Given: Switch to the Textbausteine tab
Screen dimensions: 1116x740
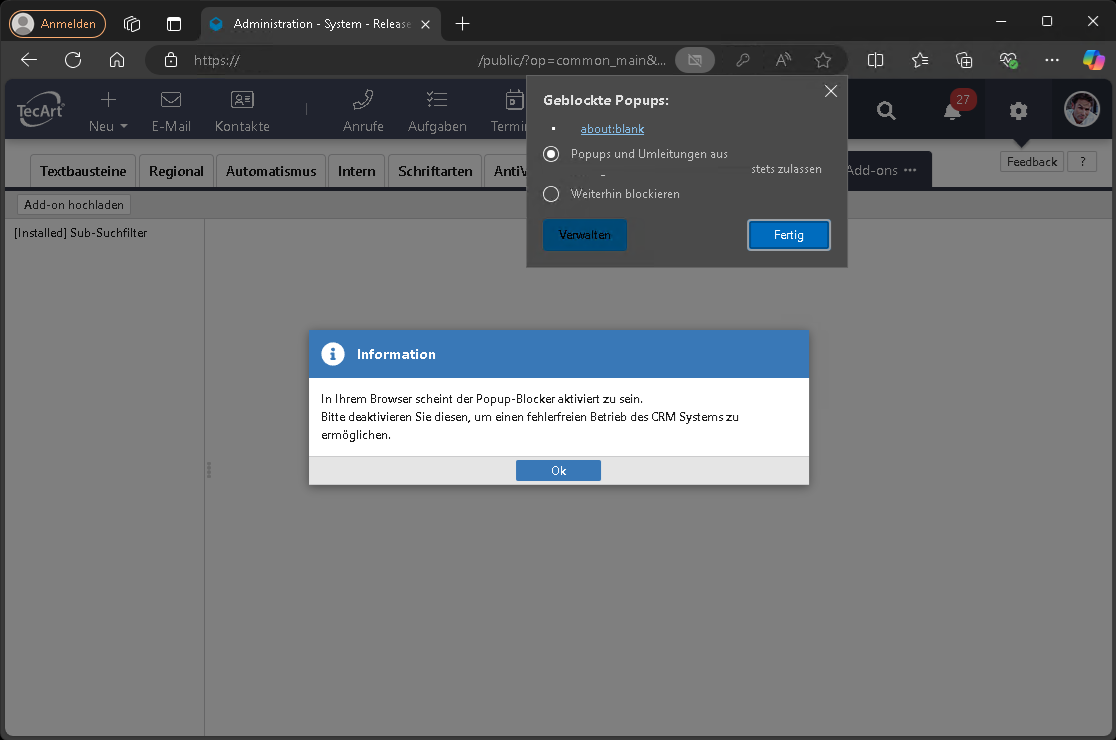Looking at the screenshot, I should 83,171.
